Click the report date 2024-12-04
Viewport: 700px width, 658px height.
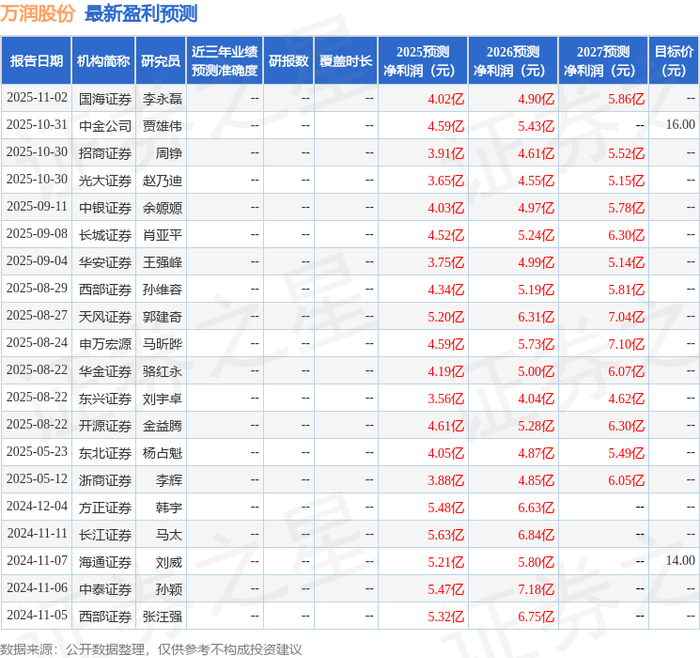click(37, 506)
